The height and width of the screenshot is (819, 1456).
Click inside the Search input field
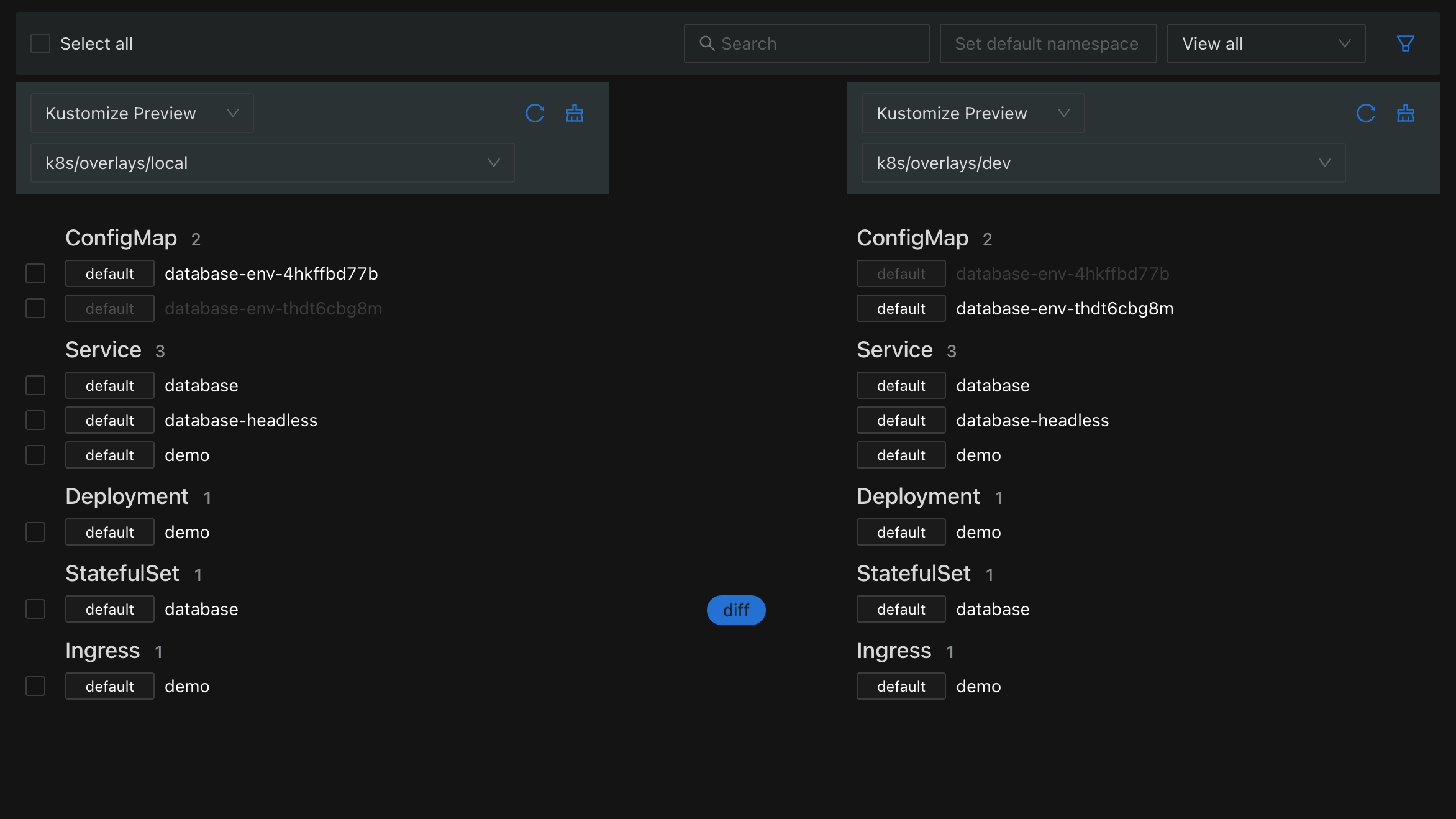808,43
